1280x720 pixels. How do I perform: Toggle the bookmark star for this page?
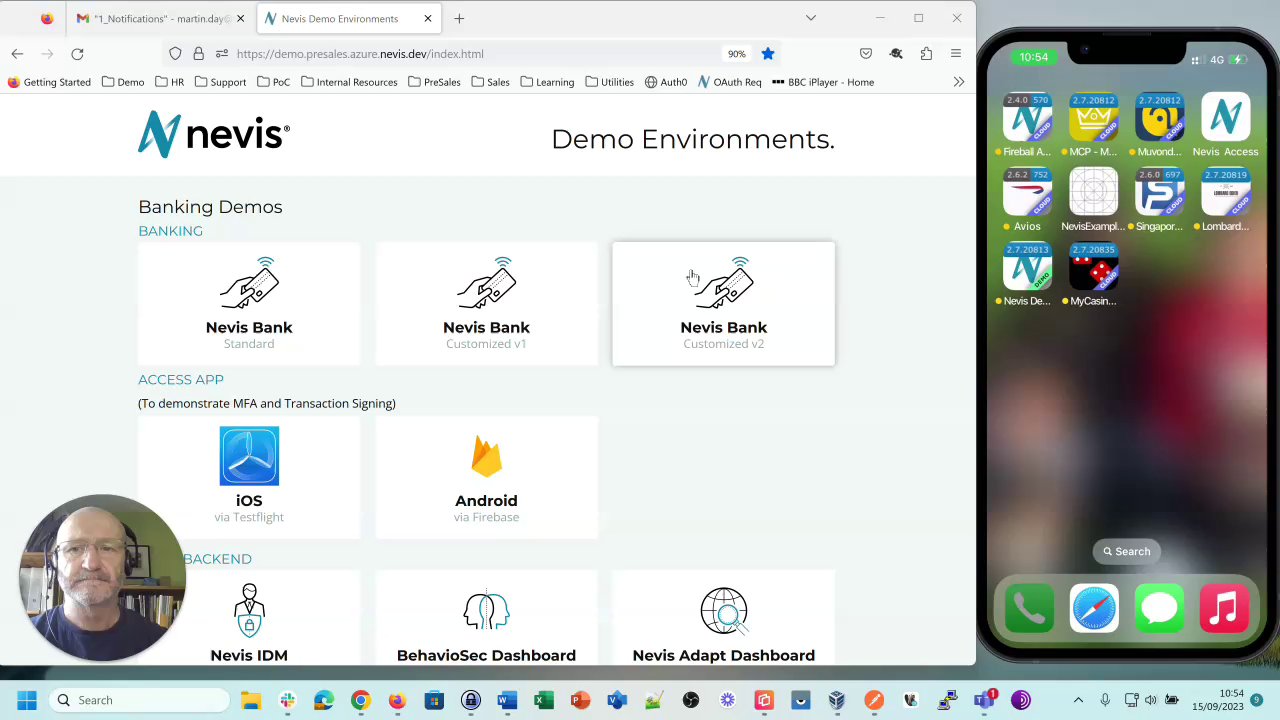[x=768, y=54]
